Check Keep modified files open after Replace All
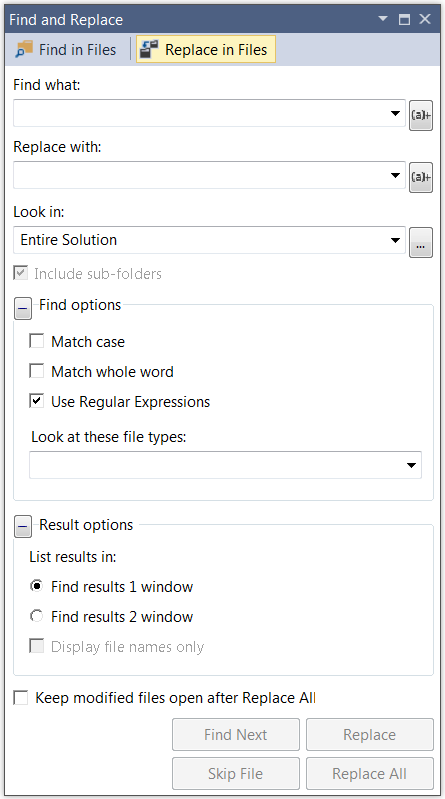The image size is (445, 799). coord(21,697)
